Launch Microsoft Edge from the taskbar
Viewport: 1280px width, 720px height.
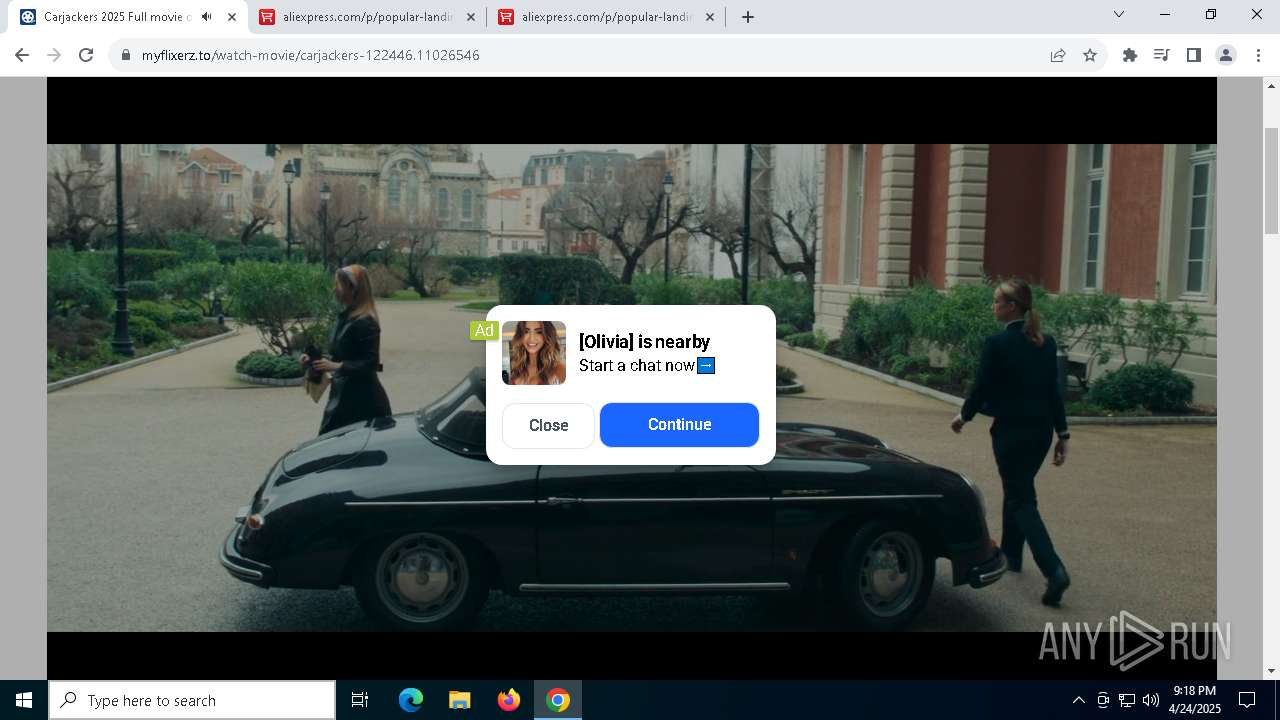411,700
